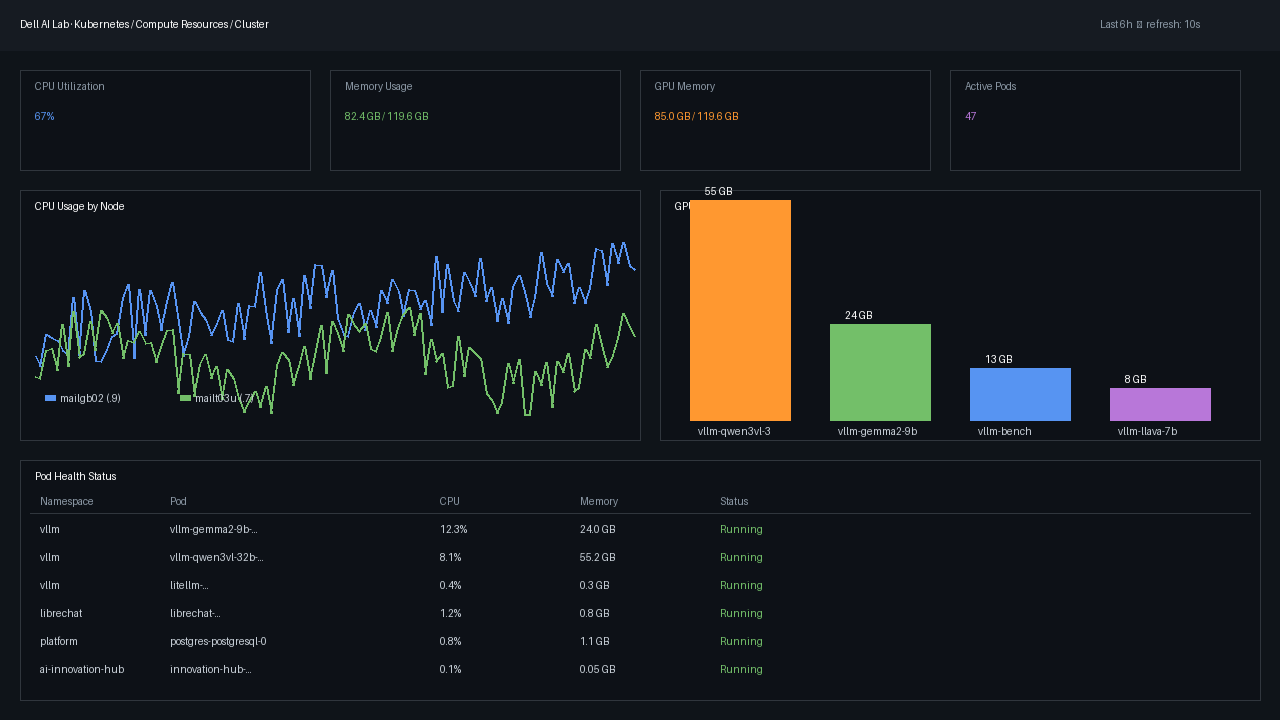1280x720 pixels.
Task: Open the vllm-gemma2-9b pod row
Action: (x=640, y=529)
